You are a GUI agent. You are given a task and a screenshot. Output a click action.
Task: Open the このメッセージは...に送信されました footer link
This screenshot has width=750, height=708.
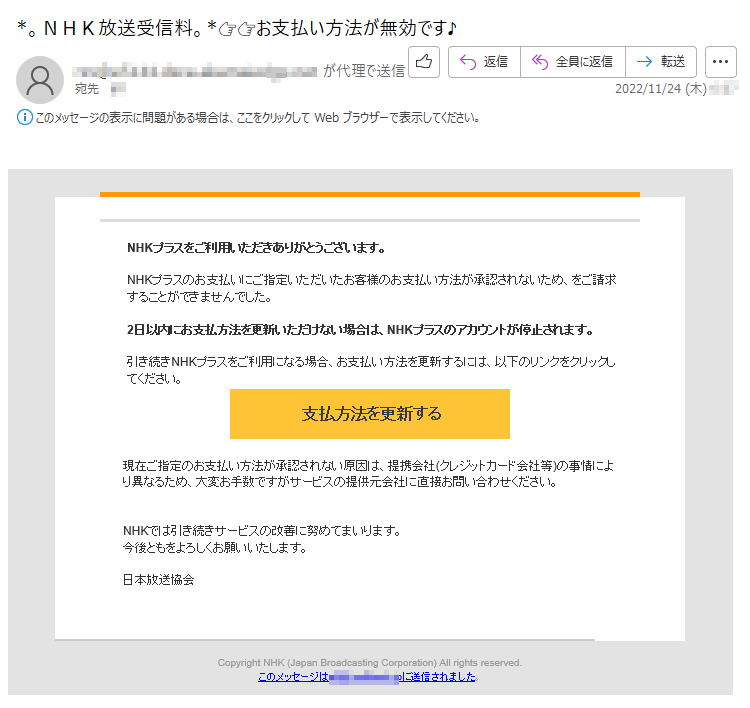[367, 677]
